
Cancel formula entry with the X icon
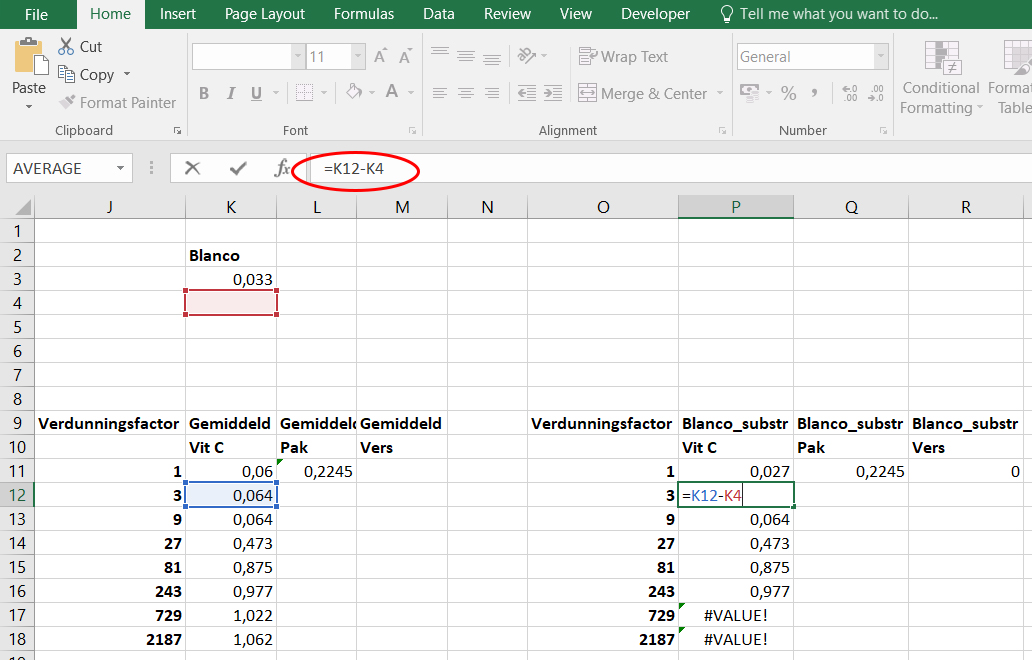click(192, 168)
